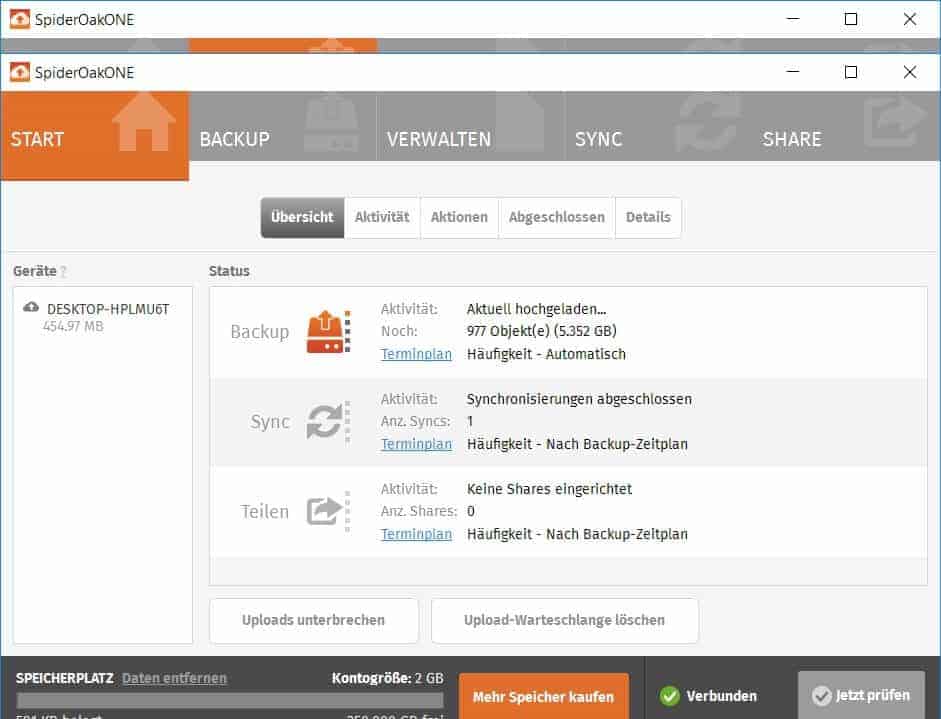Image resolution: width=941 pixels, height=719 pixels.
Task: Click Mehr Speicher kaufen button
Action: (x=544, y=696)
